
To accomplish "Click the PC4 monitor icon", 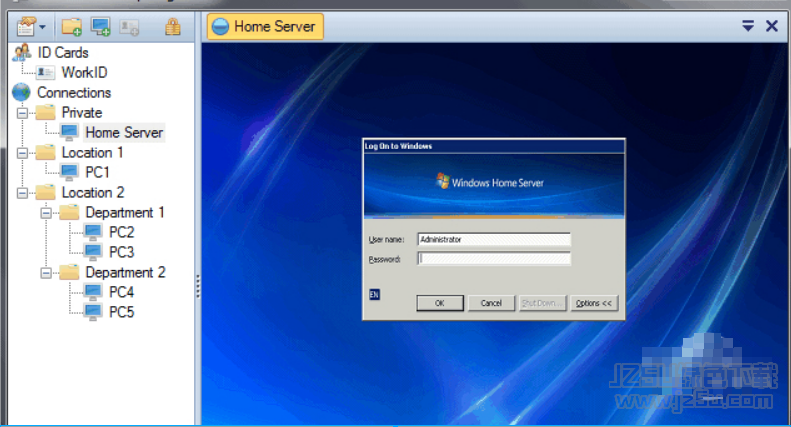I will (x=93, y=292).
